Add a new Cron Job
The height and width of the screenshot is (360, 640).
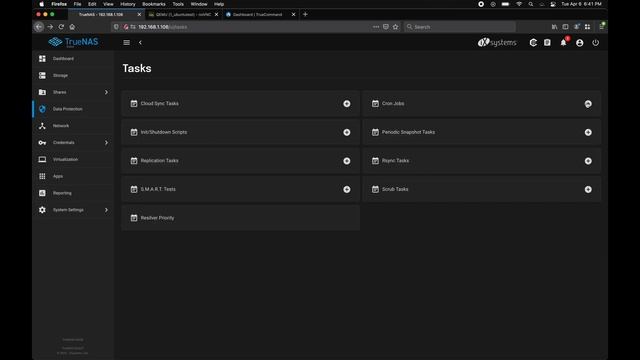(588, 104)
